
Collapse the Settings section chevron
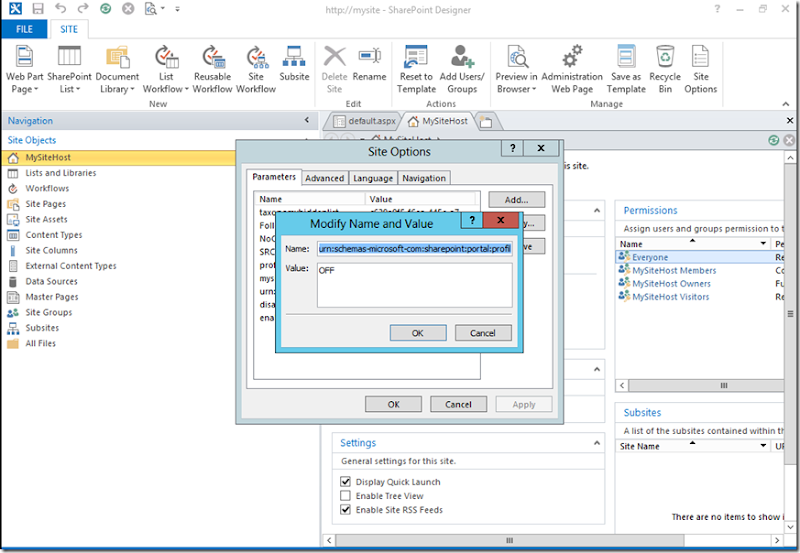click(x=596, y=443)
